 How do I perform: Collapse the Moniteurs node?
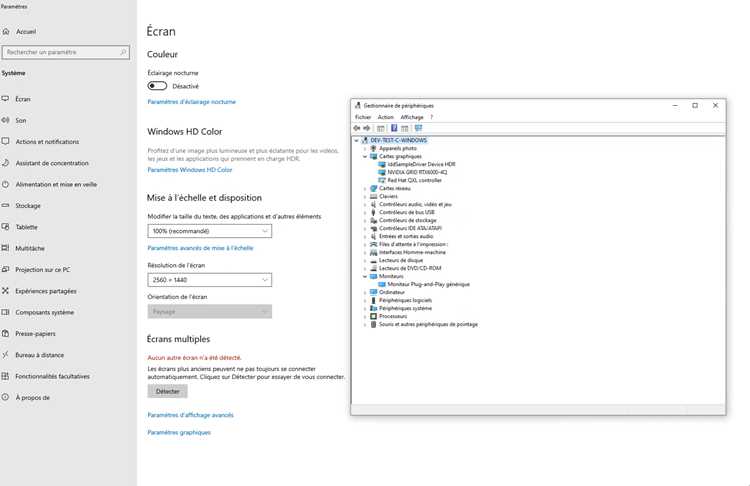click(x=365, y=276)
